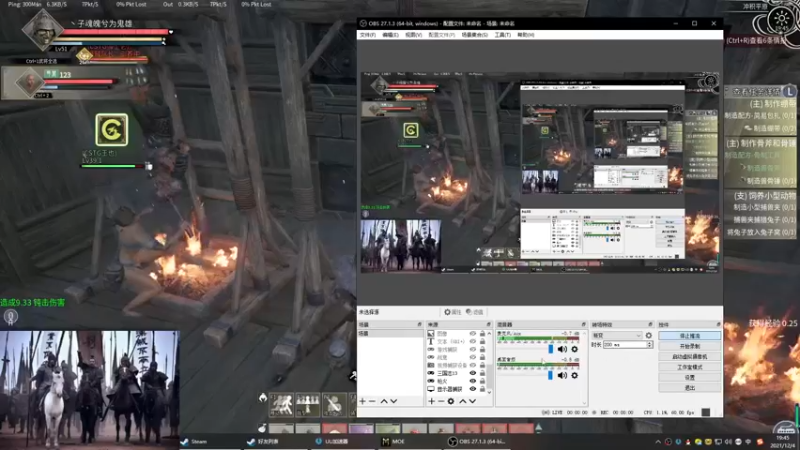Open microphone audio settings gear

tap(574, 349)
